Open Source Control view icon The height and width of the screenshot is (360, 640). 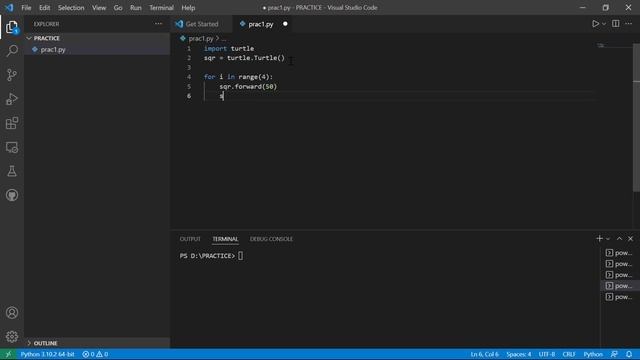click(x=12, y=75)
